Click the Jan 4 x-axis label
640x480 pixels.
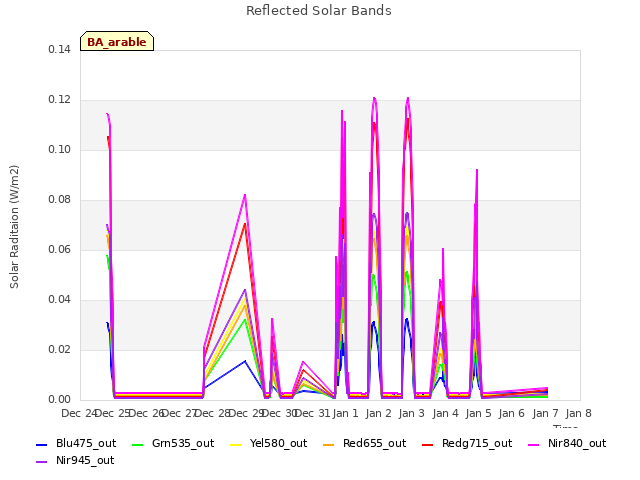(445, 413)
